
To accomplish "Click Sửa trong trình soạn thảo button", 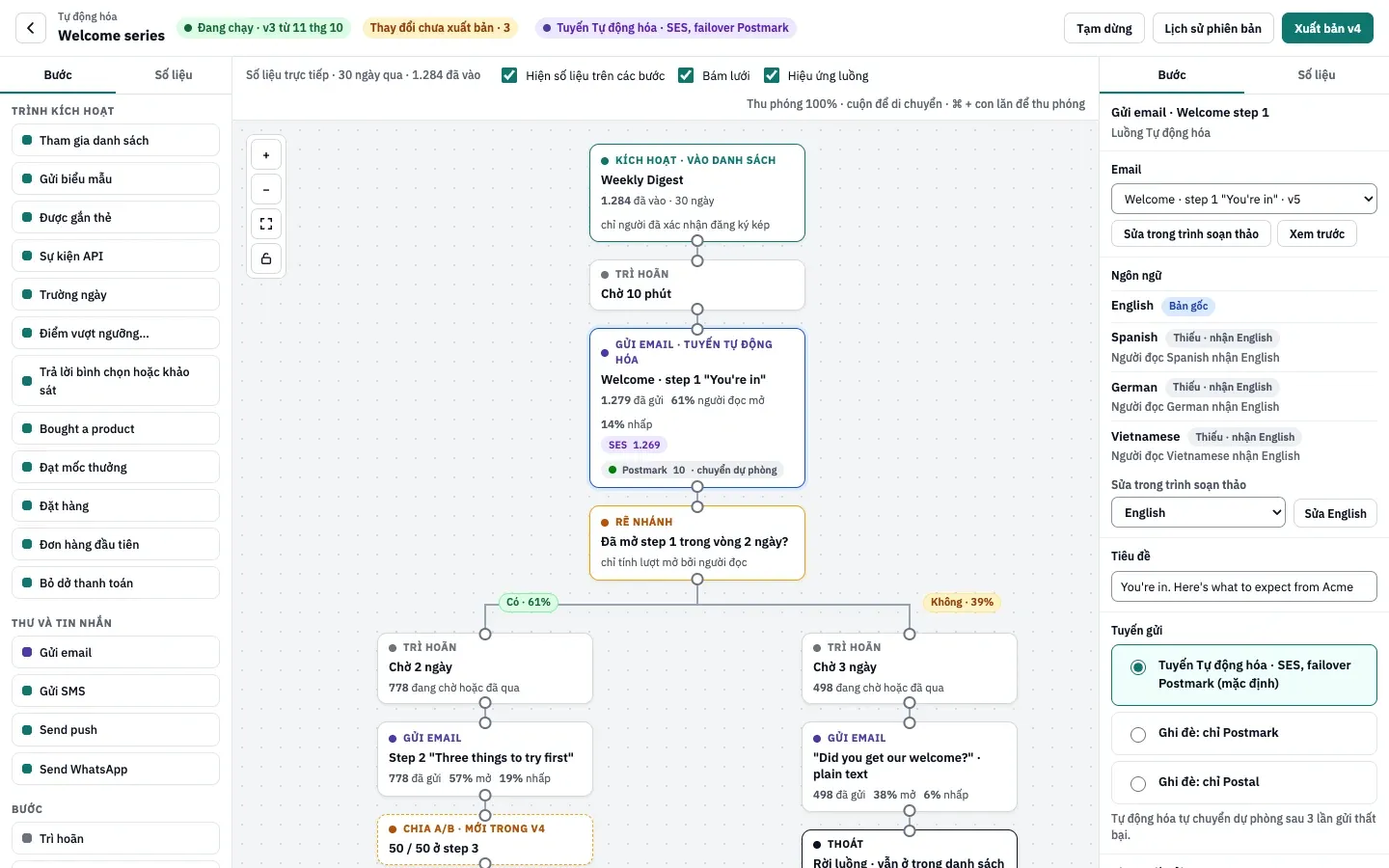I will pyautogui.click(x=1191, y=233).
